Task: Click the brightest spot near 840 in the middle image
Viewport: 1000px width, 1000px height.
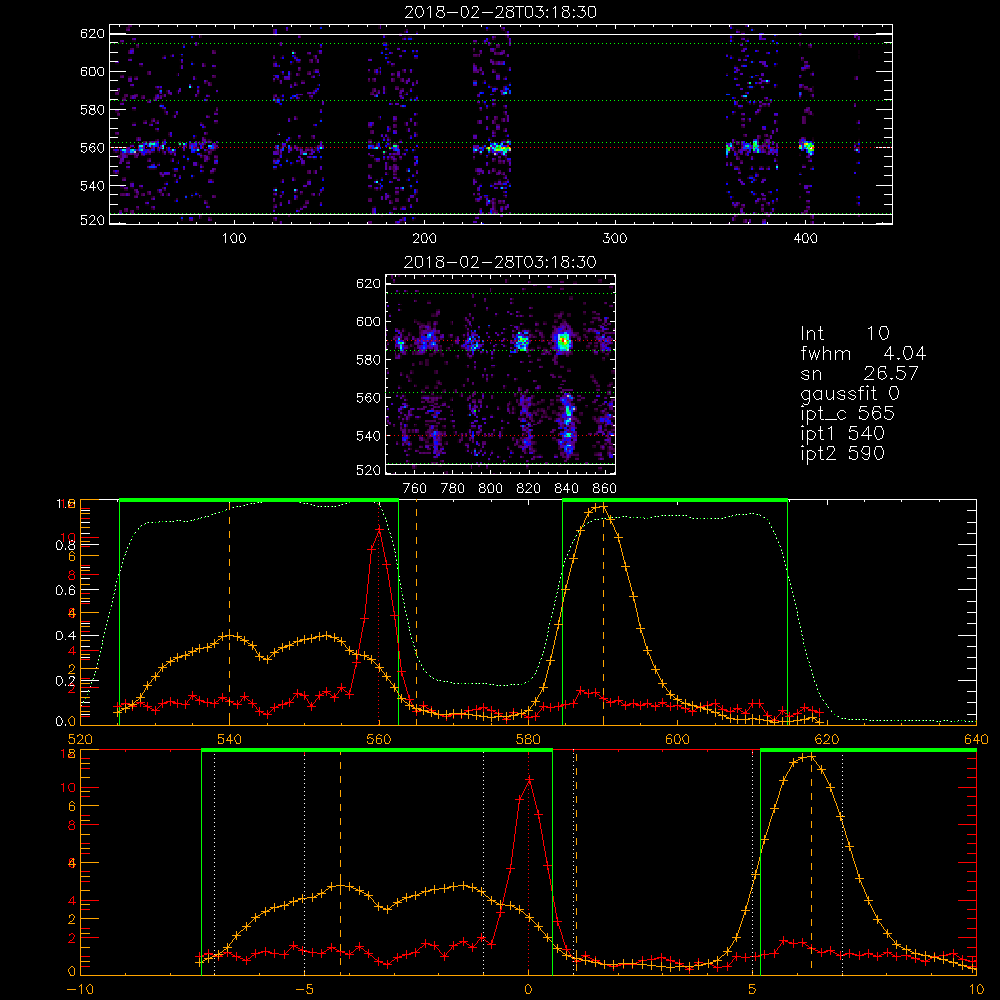Action: (563, 342)
